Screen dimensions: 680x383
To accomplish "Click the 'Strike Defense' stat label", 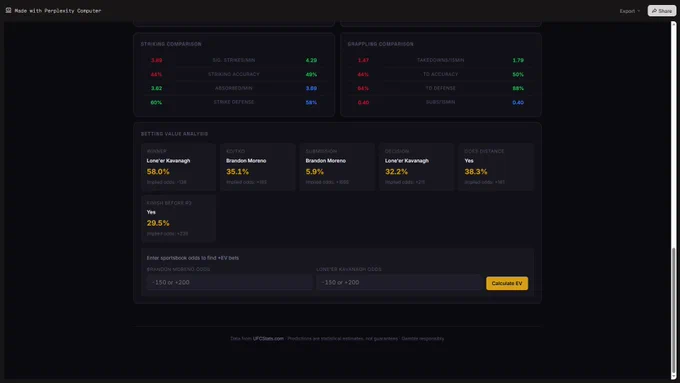I will (x=234, y=102).
